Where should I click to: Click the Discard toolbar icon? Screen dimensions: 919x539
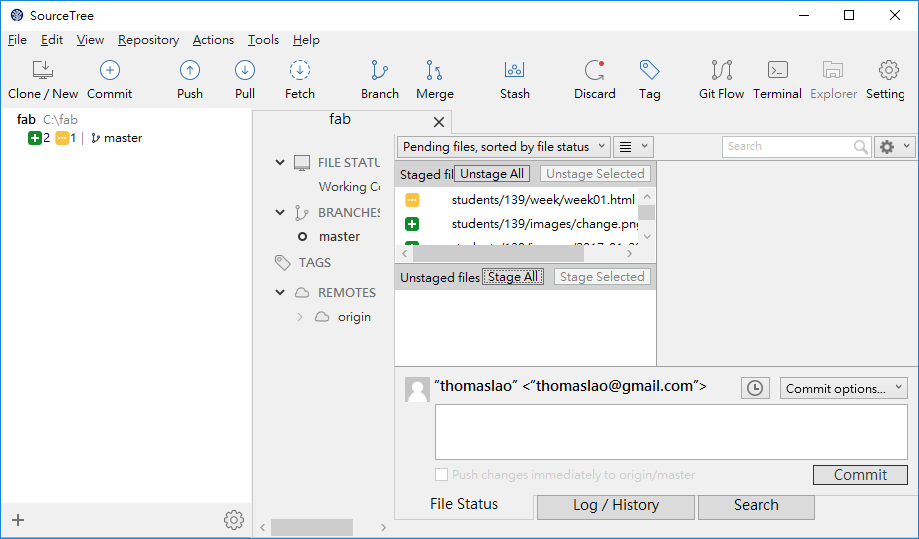tap(594, 70)
